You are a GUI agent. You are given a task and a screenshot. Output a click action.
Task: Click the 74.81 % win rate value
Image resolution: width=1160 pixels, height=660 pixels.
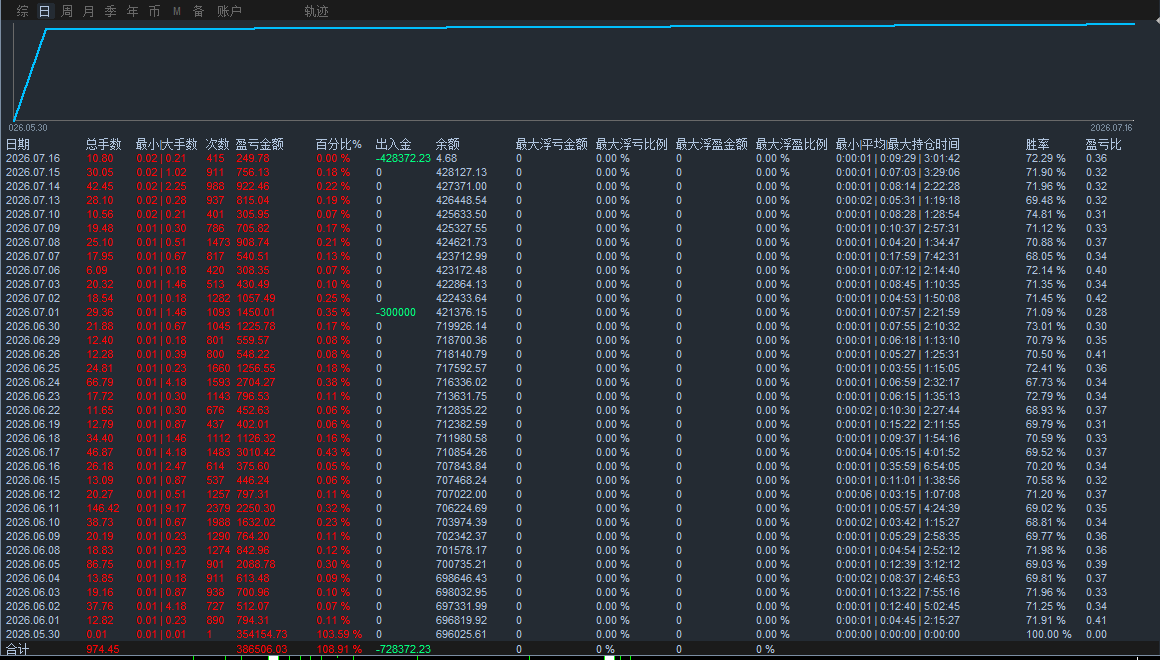click(x=1045, y=215)
